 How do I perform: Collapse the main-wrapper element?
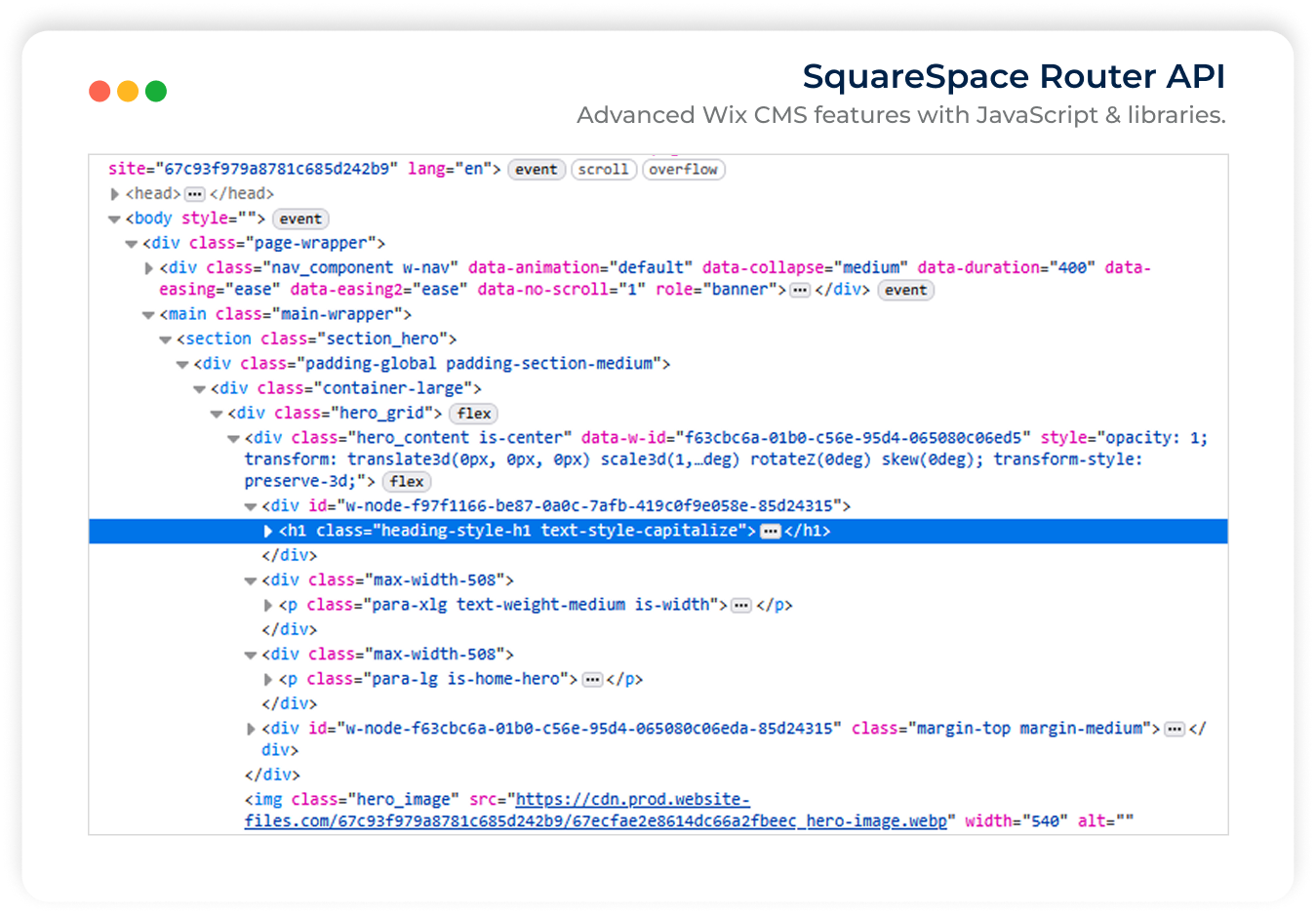coord(148,315)
